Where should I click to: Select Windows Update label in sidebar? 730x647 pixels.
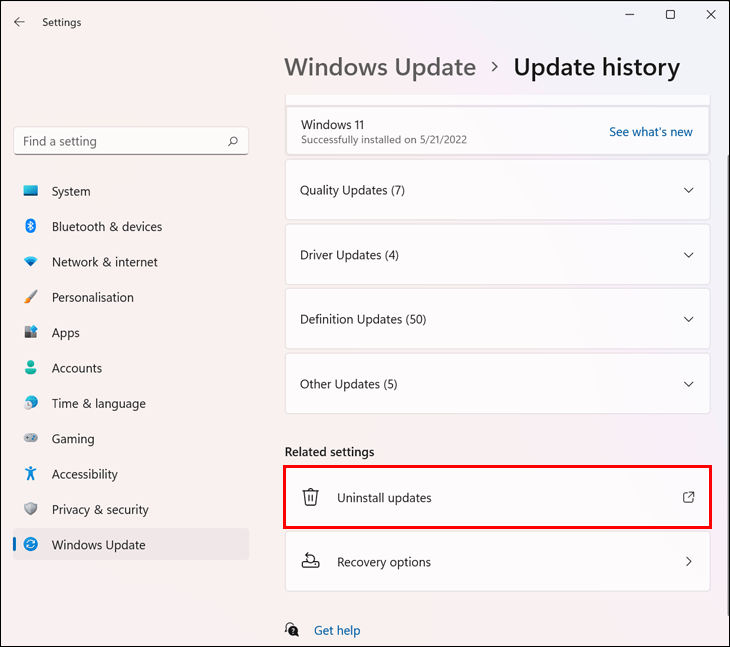(99, 545)
